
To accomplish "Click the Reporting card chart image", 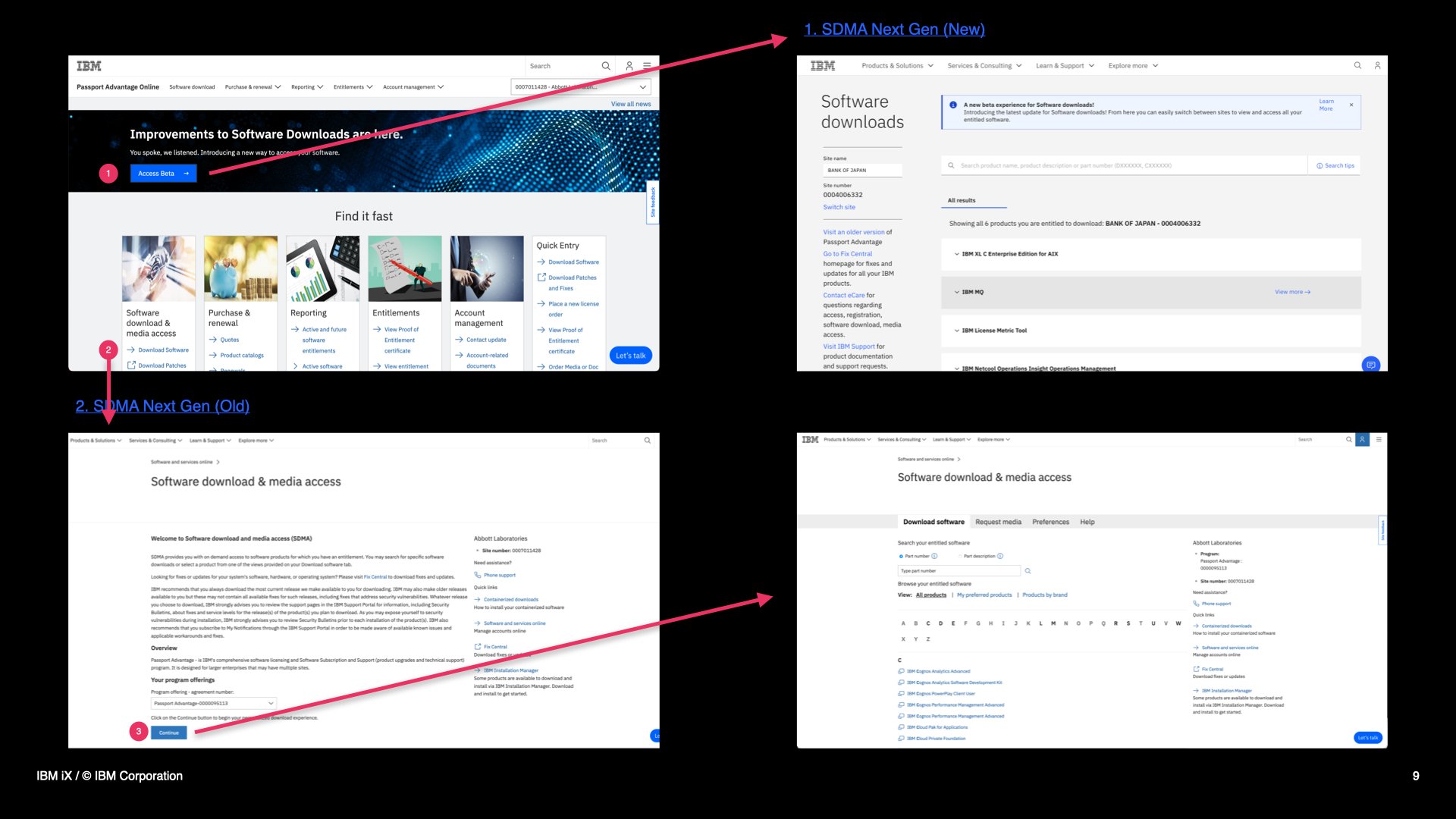I will coord(323,268).
